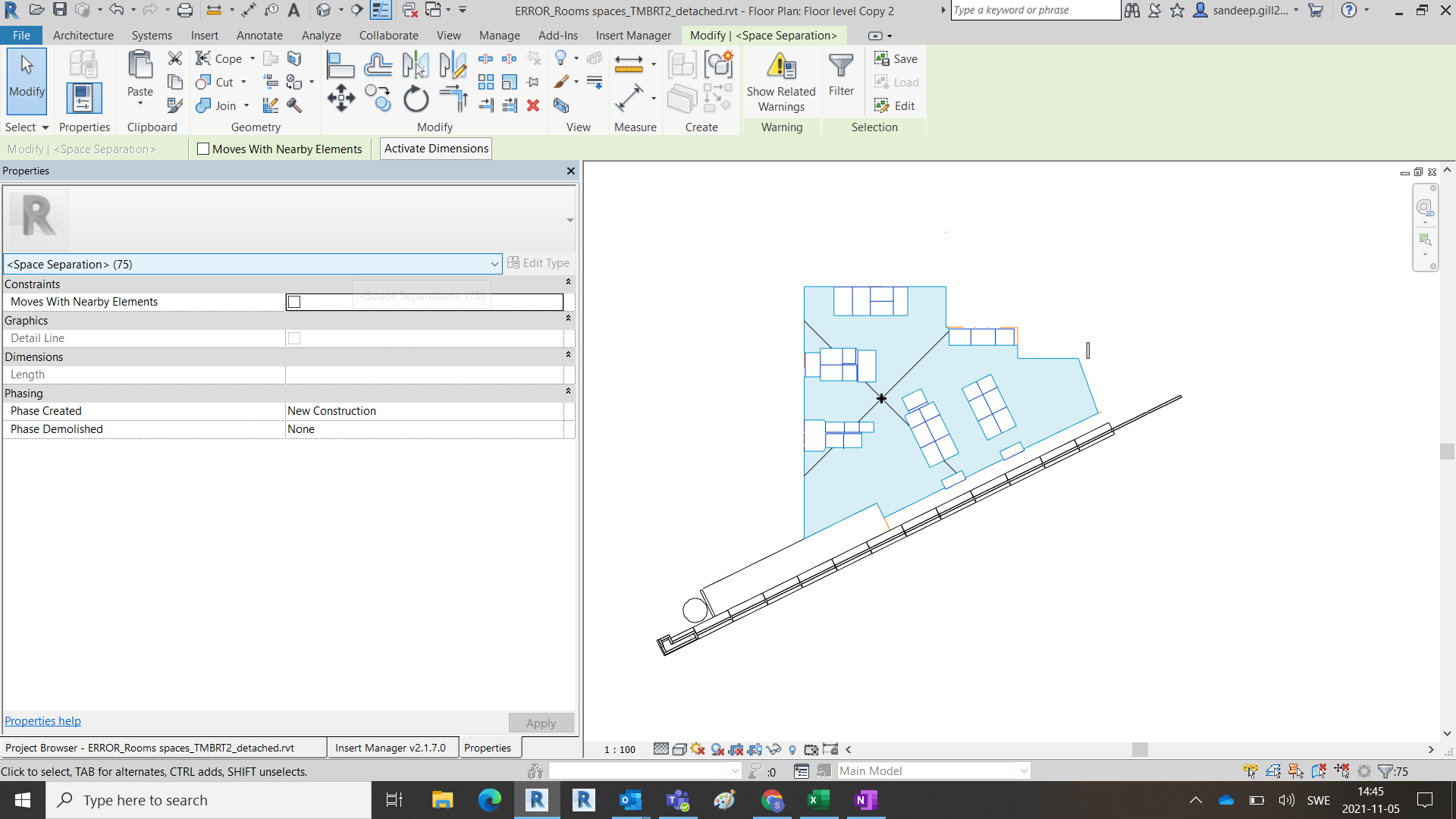Collapse the Graphics section
1456x819 pixels.
(x=568, y=319)
